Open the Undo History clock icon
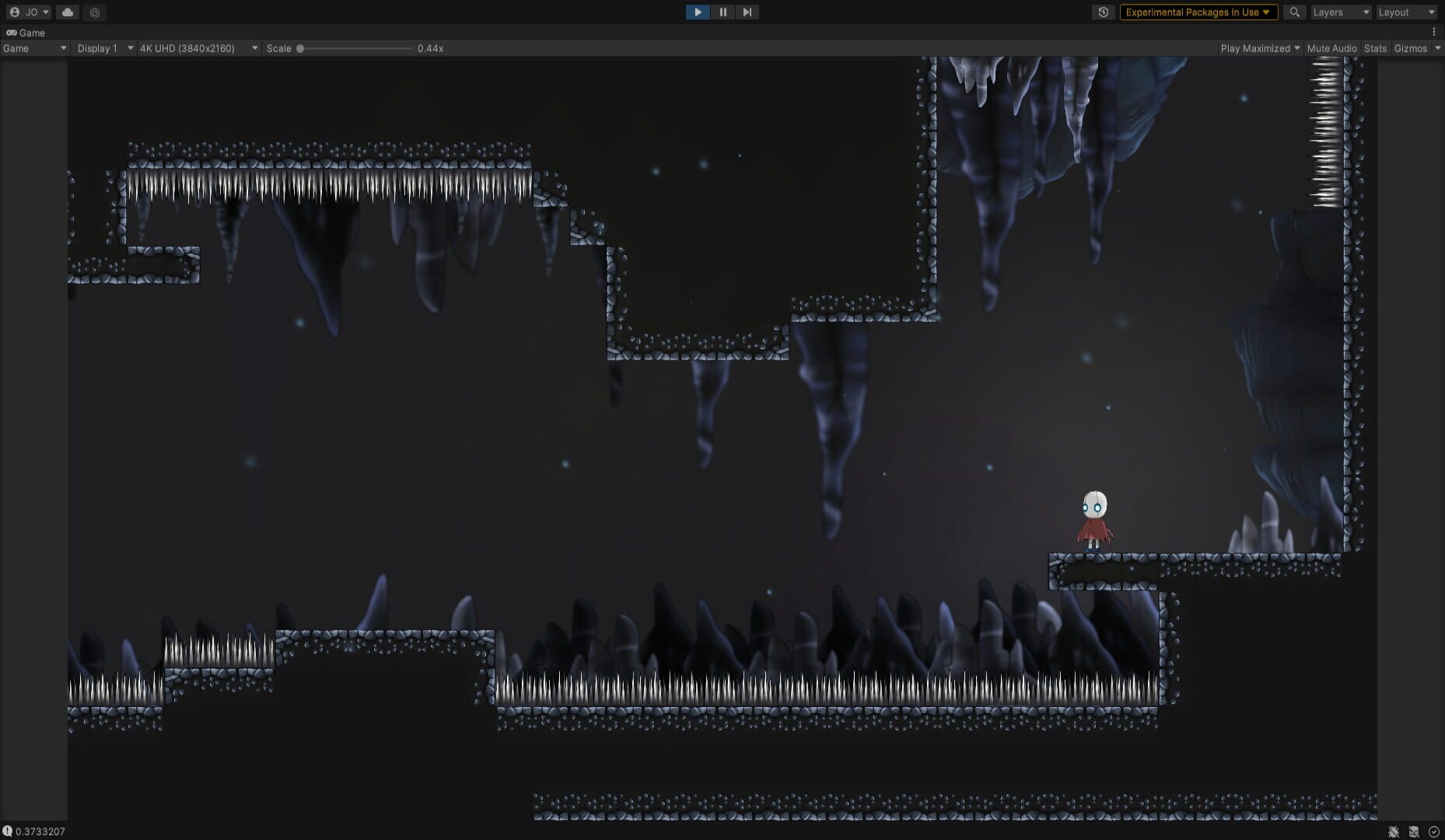 [x=1103, y=12]
